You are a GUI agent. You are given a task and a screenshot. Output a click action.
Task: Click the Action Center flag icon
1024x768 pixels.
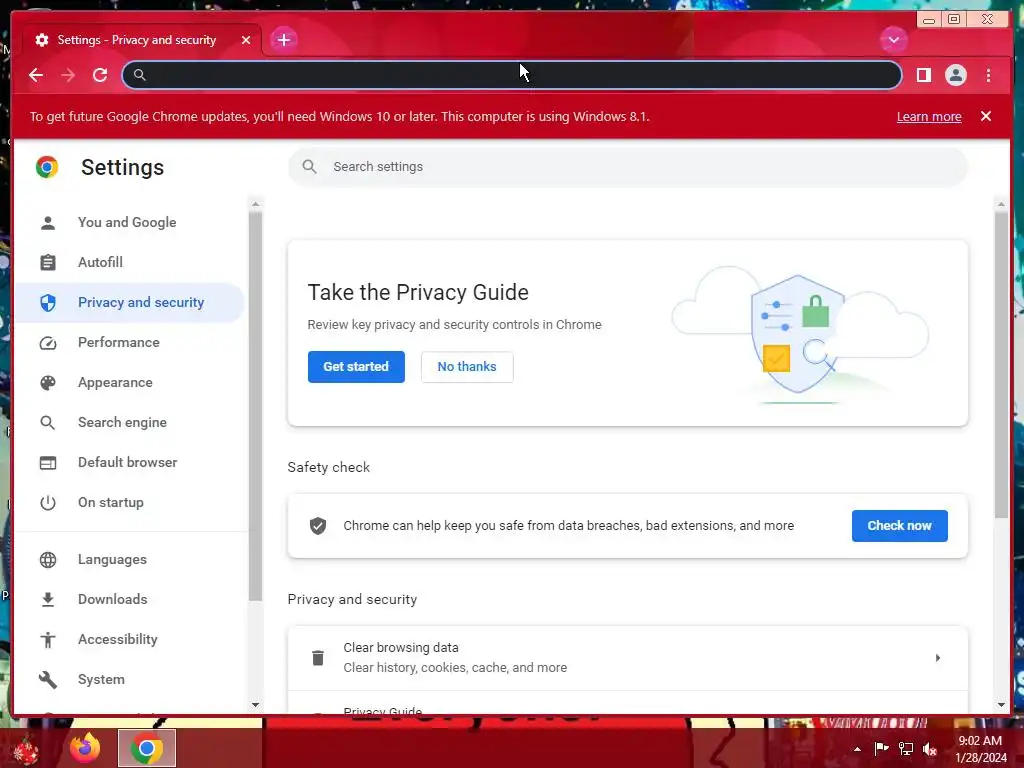tap(881, 749)
